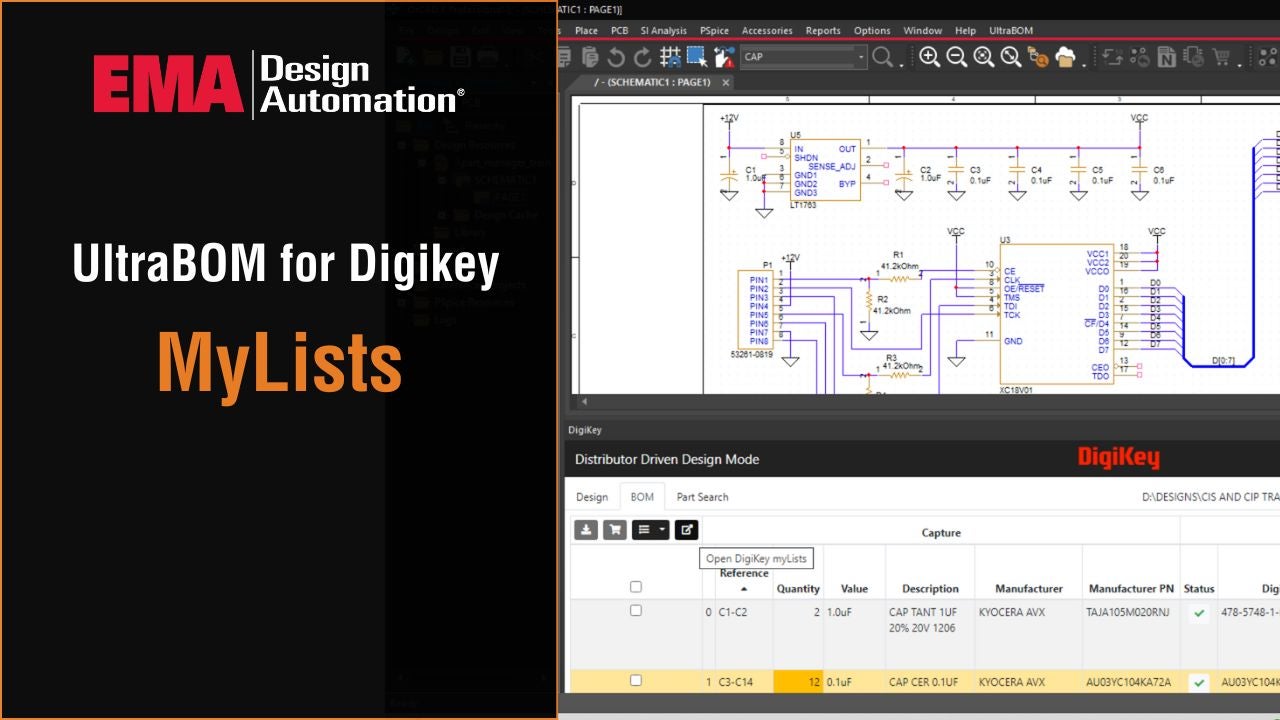This screenshot has height=720, width=1280.
Task: Click the swap arrows toolbar icon
Action: pyautogui.click(x=1112, y=57)
